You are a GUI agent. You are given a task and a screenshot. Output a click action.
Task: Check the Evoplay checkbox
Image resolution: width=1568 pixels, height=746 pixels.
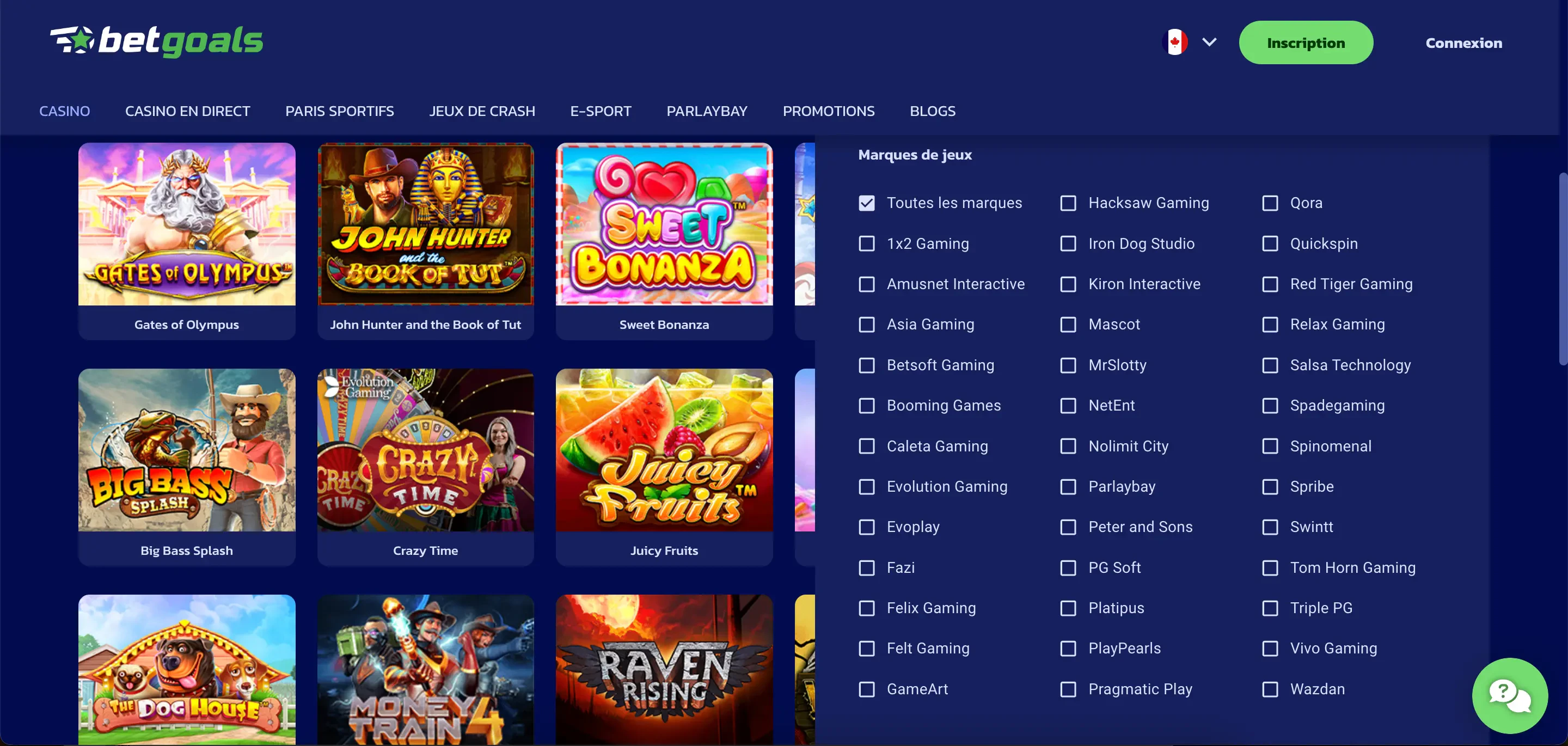[x=867, y=528]
